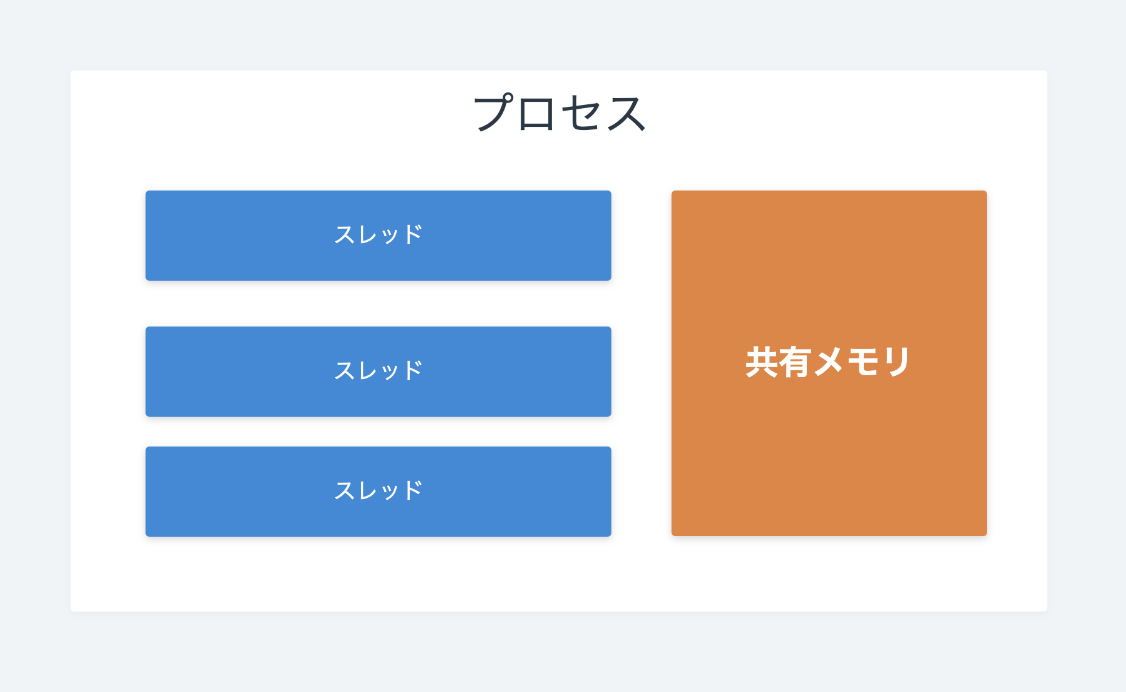Image resolution: width=1126 pixels, height=692 pixels.
Task: Click white space between スレッド boxes and 共有メモリ
Action: pos(641,363)
